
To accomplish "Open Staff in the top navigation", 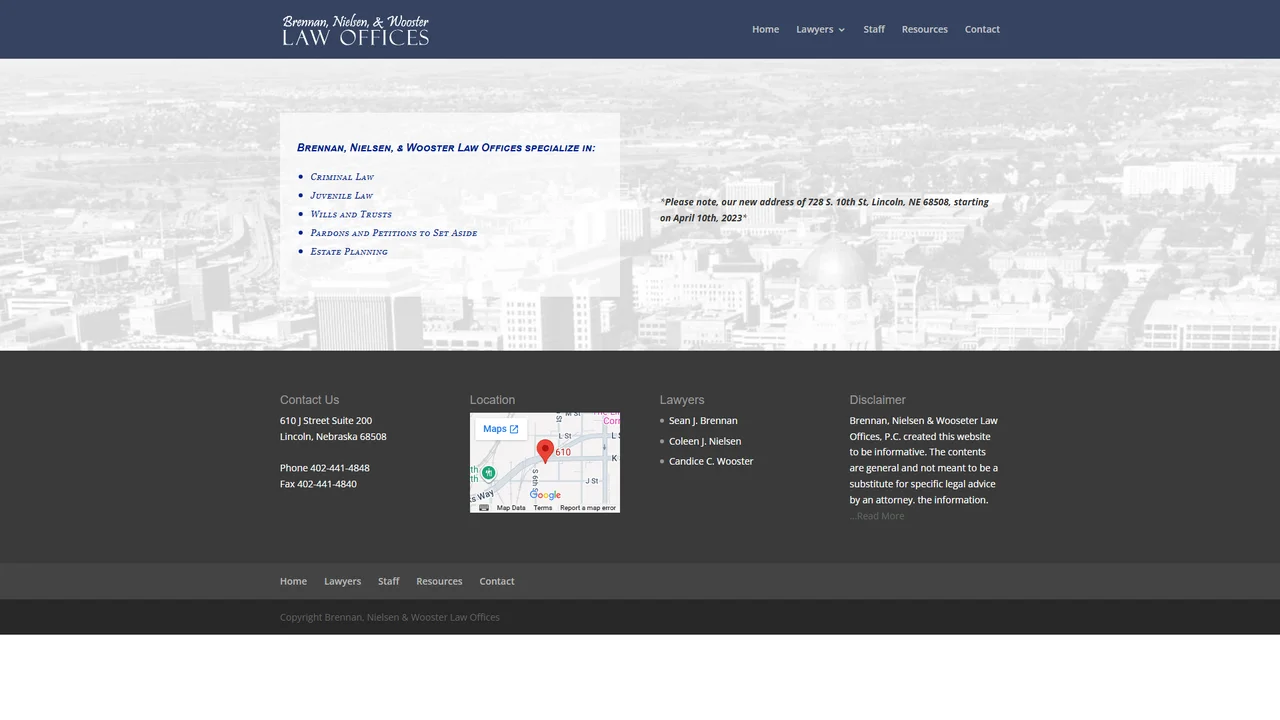I will point(874,29).
